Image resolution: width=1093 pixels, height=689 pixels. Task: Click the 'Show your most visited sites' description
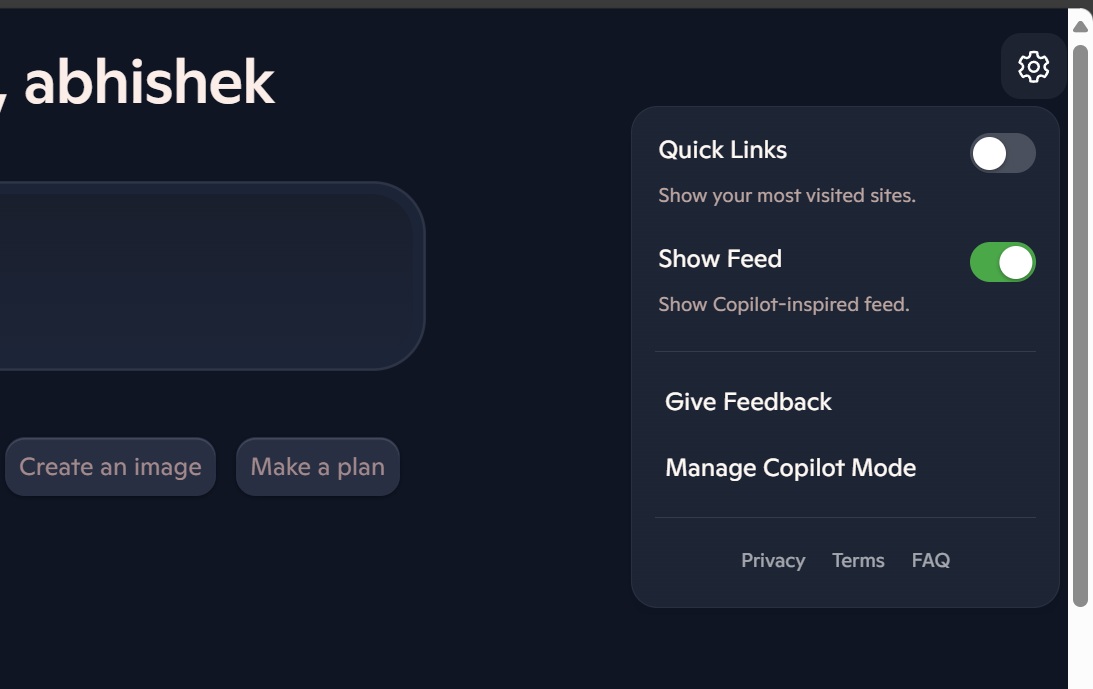[x=786, y=196]
